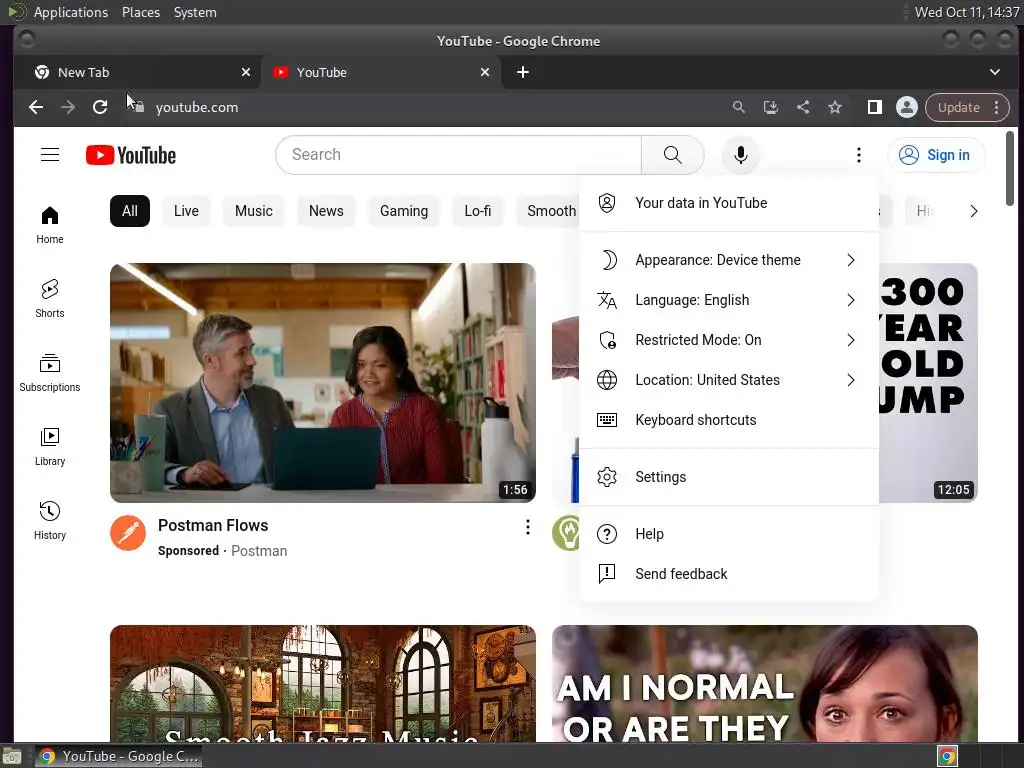Filter videos by Live chip

click(186, 211)
